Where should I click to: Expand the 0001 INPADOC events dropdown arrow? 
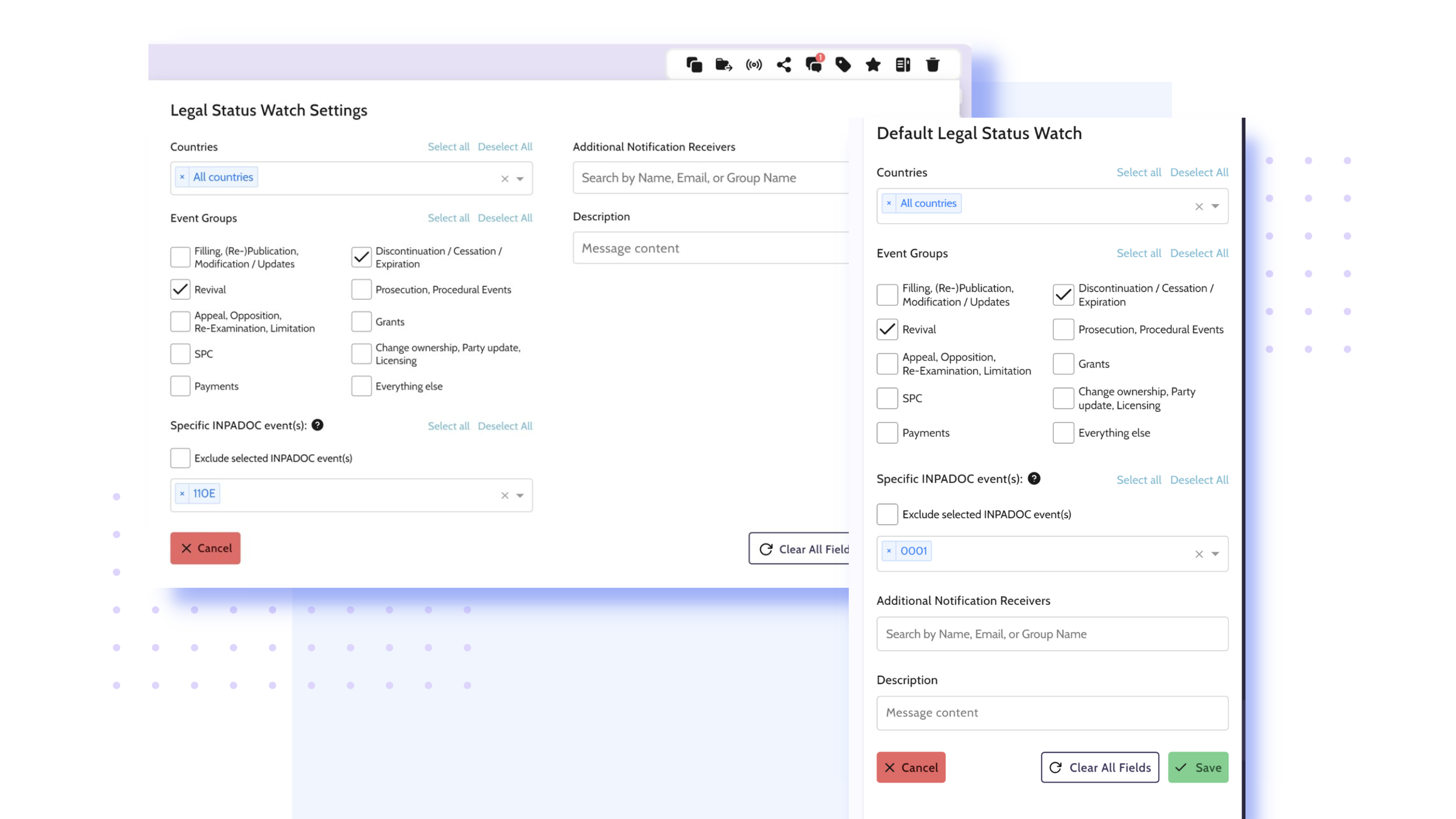tap(1215, 554)
